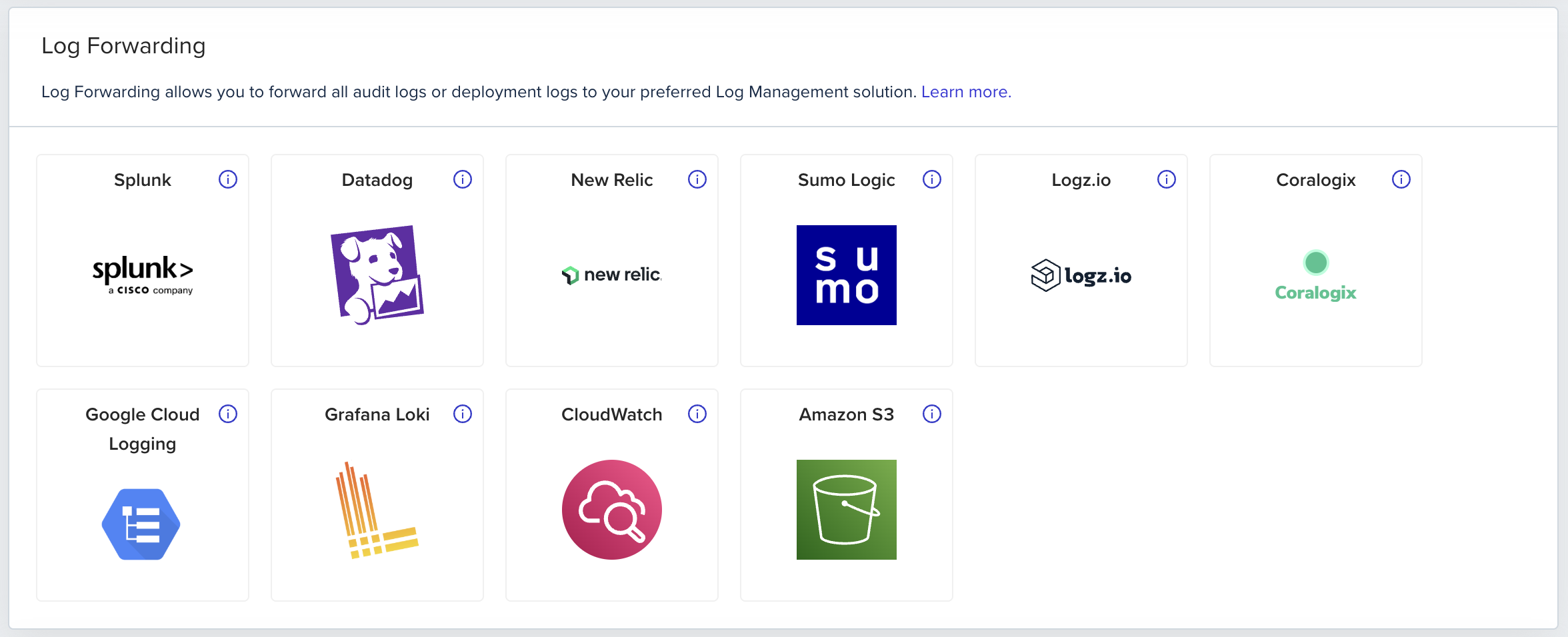Open info icon on Logz.io card
1568x637 pixels.
pos(1167,179)
